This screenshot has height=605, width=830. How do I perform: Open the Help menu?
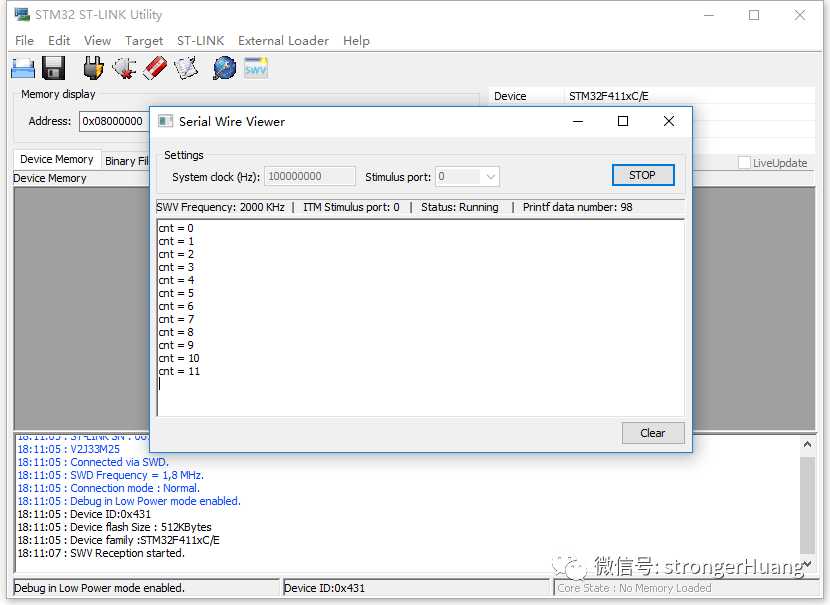(356, 41)
